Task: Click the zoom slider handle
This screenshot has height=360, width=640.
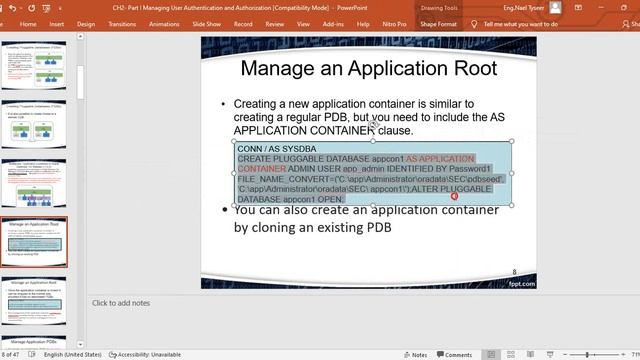Action: coord(587,354)
